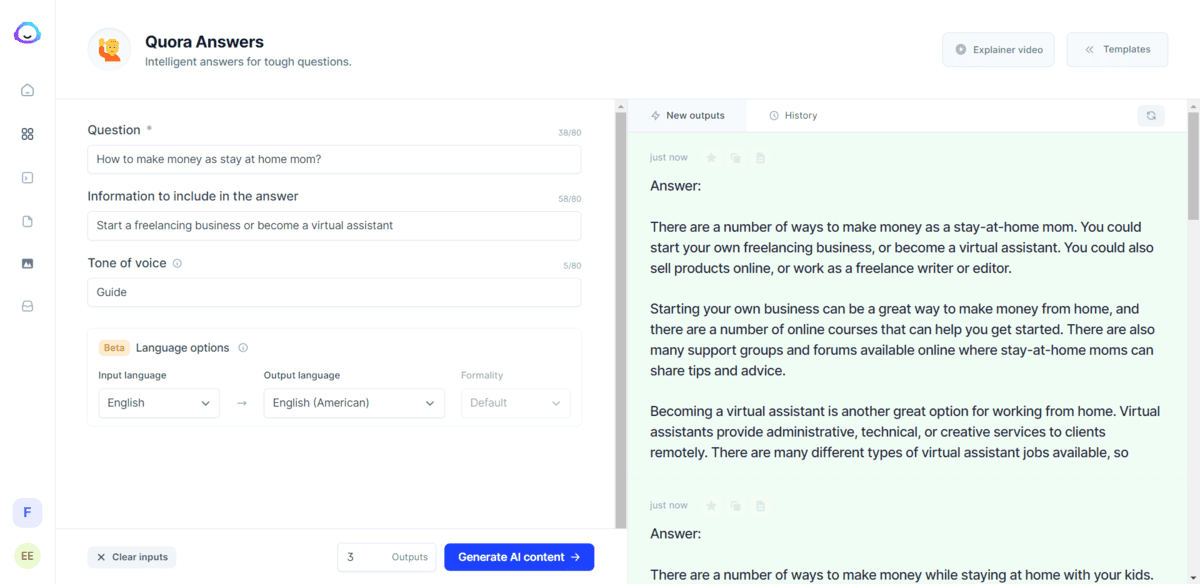
Task: Copy the first generated answer
Action: (735, 157)
